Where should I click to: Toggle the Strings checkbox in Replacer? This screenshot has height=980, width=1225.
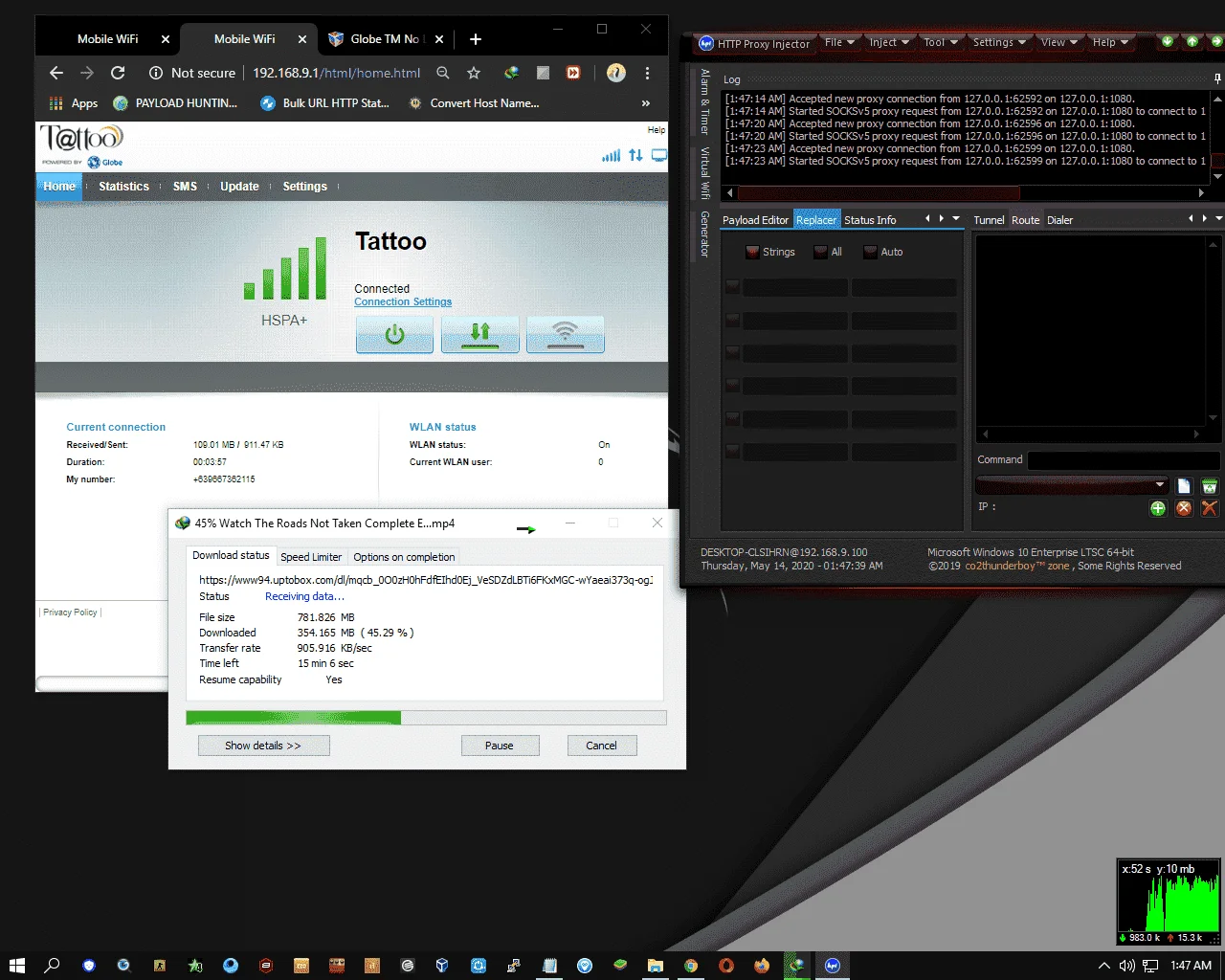(x=753, y=252)
